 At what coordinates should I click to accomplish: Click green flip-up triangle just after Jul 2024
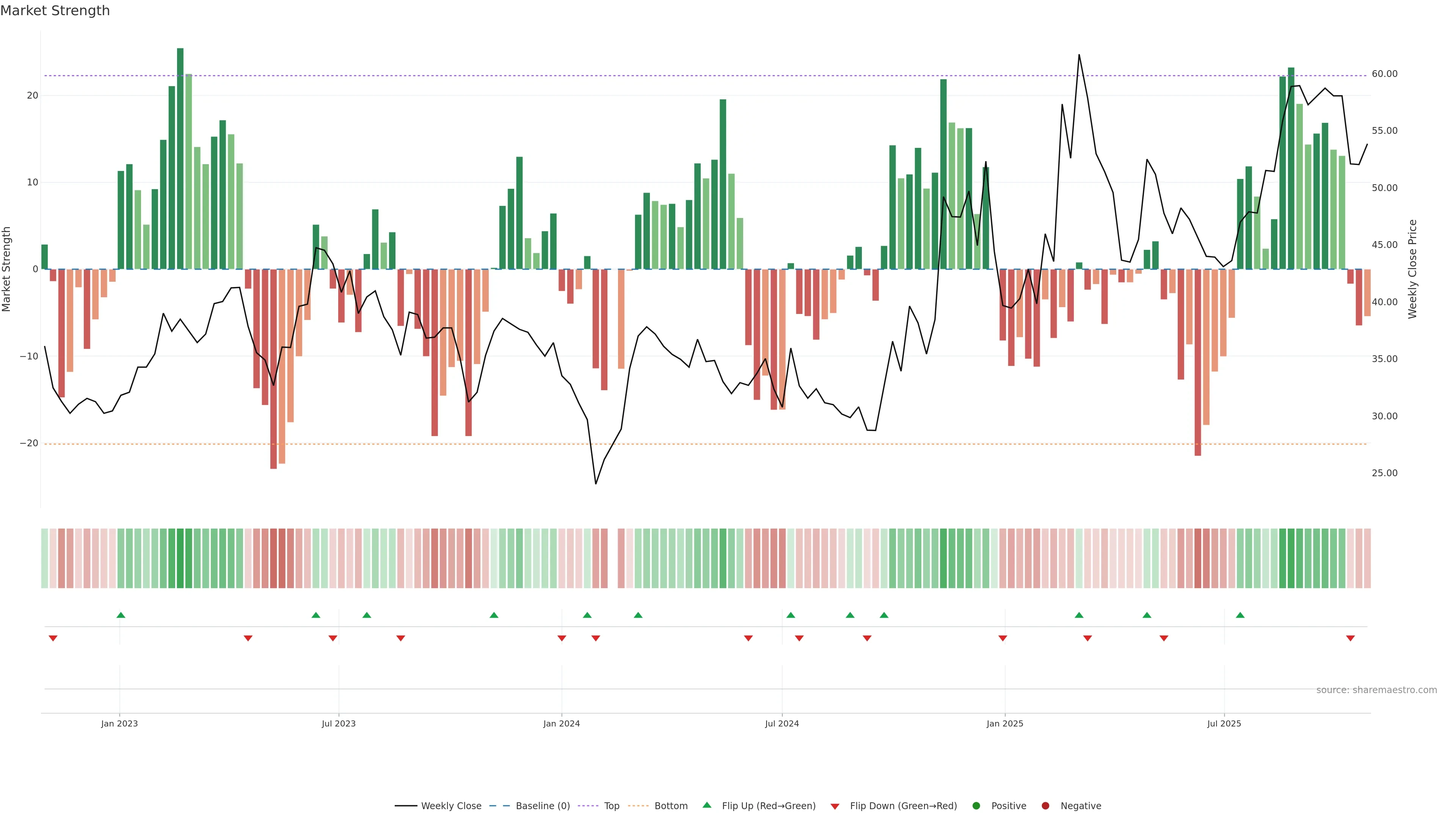(791, 615)
